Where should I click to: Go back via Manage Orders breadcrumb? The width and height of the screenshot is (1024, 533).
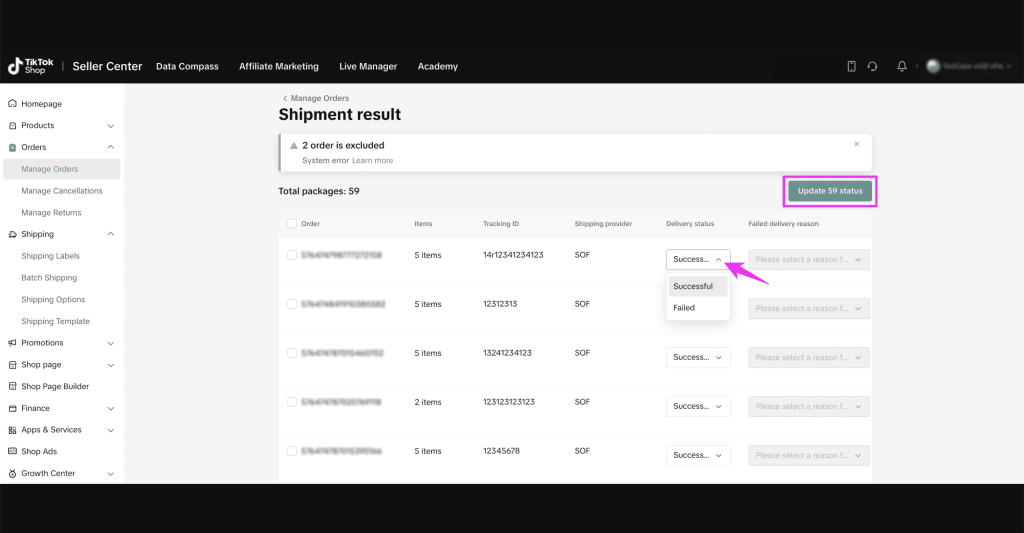point(318,98)
